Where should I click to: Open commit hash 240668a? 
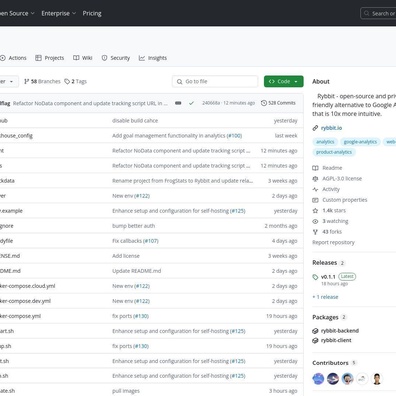tap(211, 103)
